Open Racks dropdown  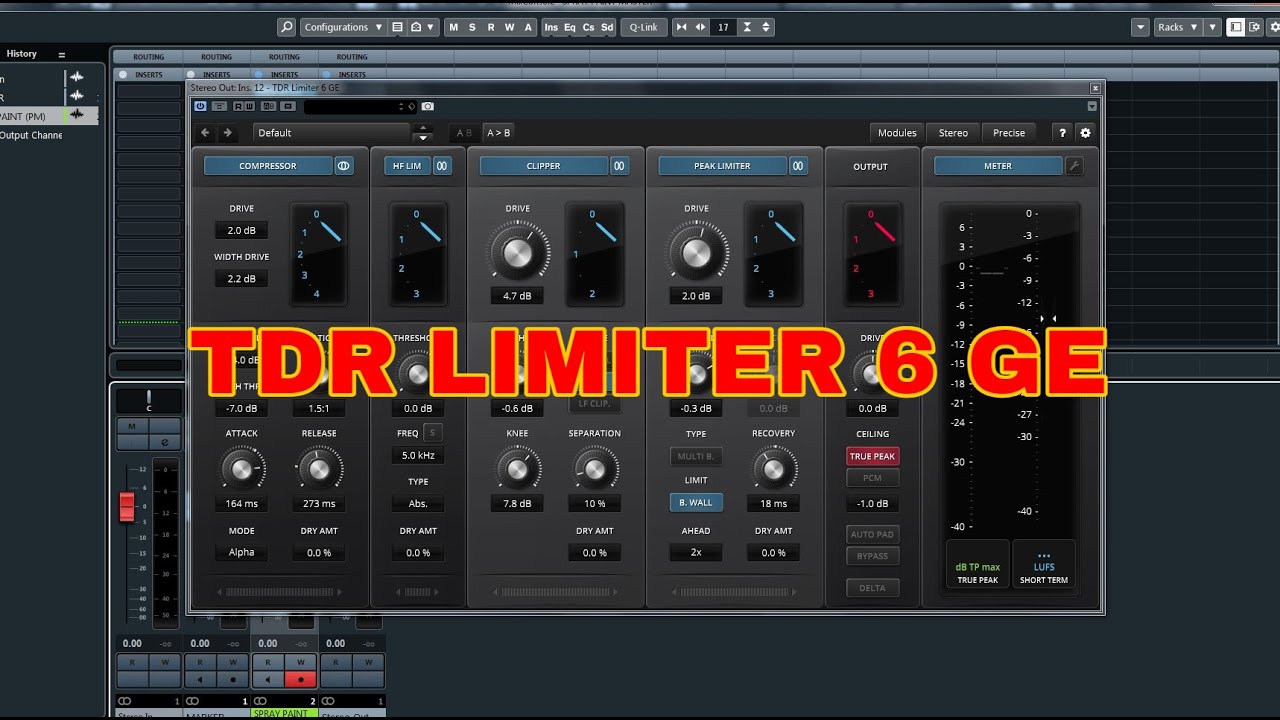[1177, 27]
